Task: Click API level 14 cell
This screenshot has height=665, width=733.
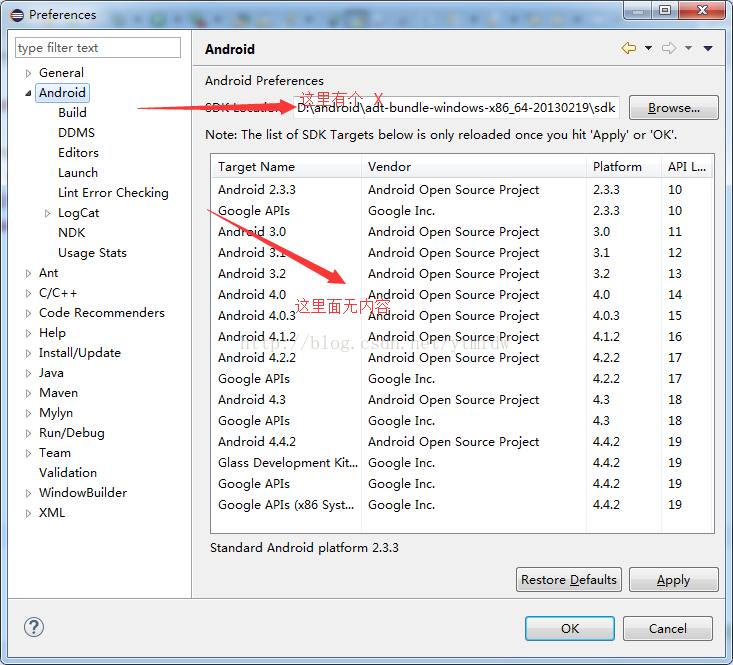Action: coord(675,295)
